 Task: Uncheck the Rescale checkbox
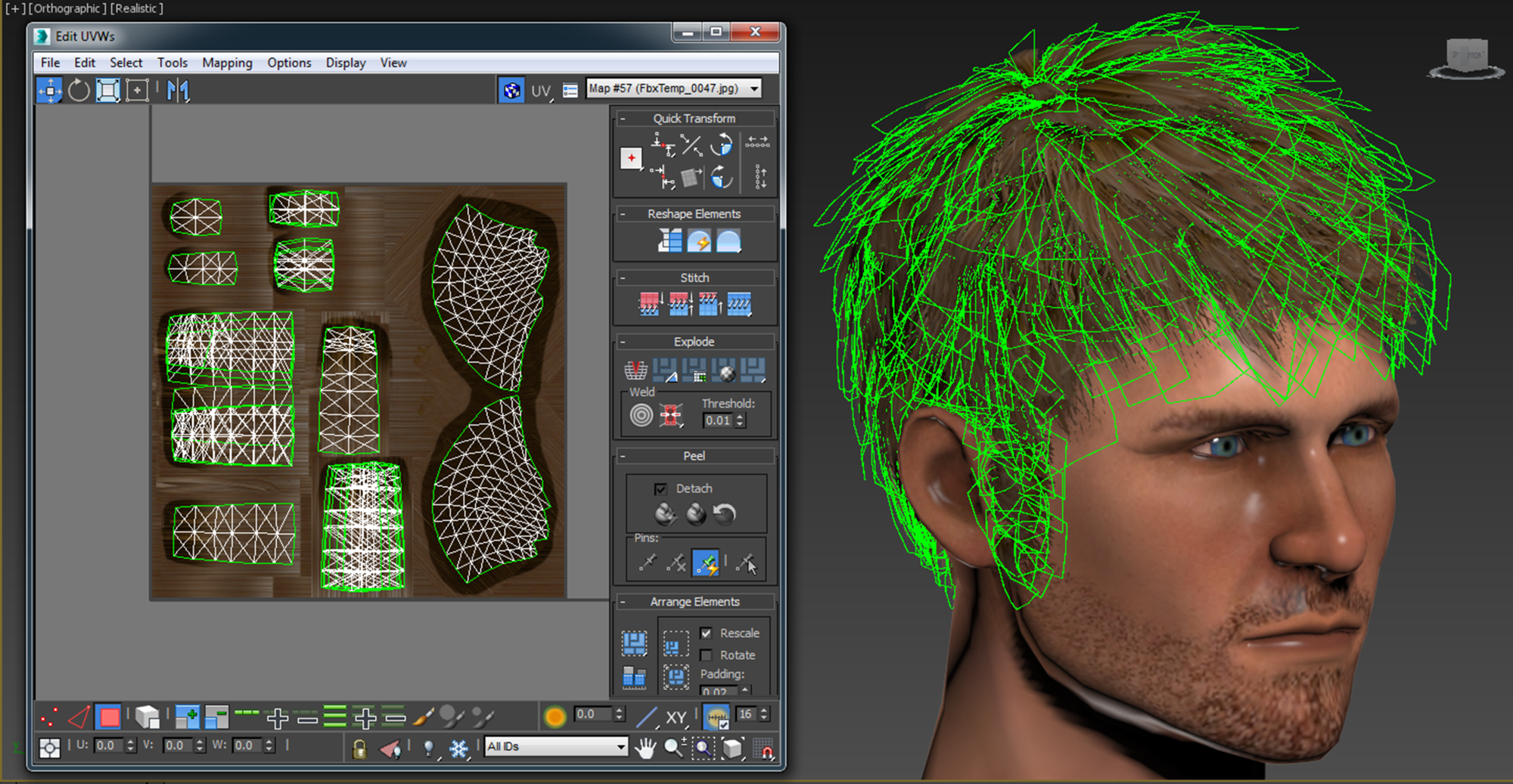(706, 634)
